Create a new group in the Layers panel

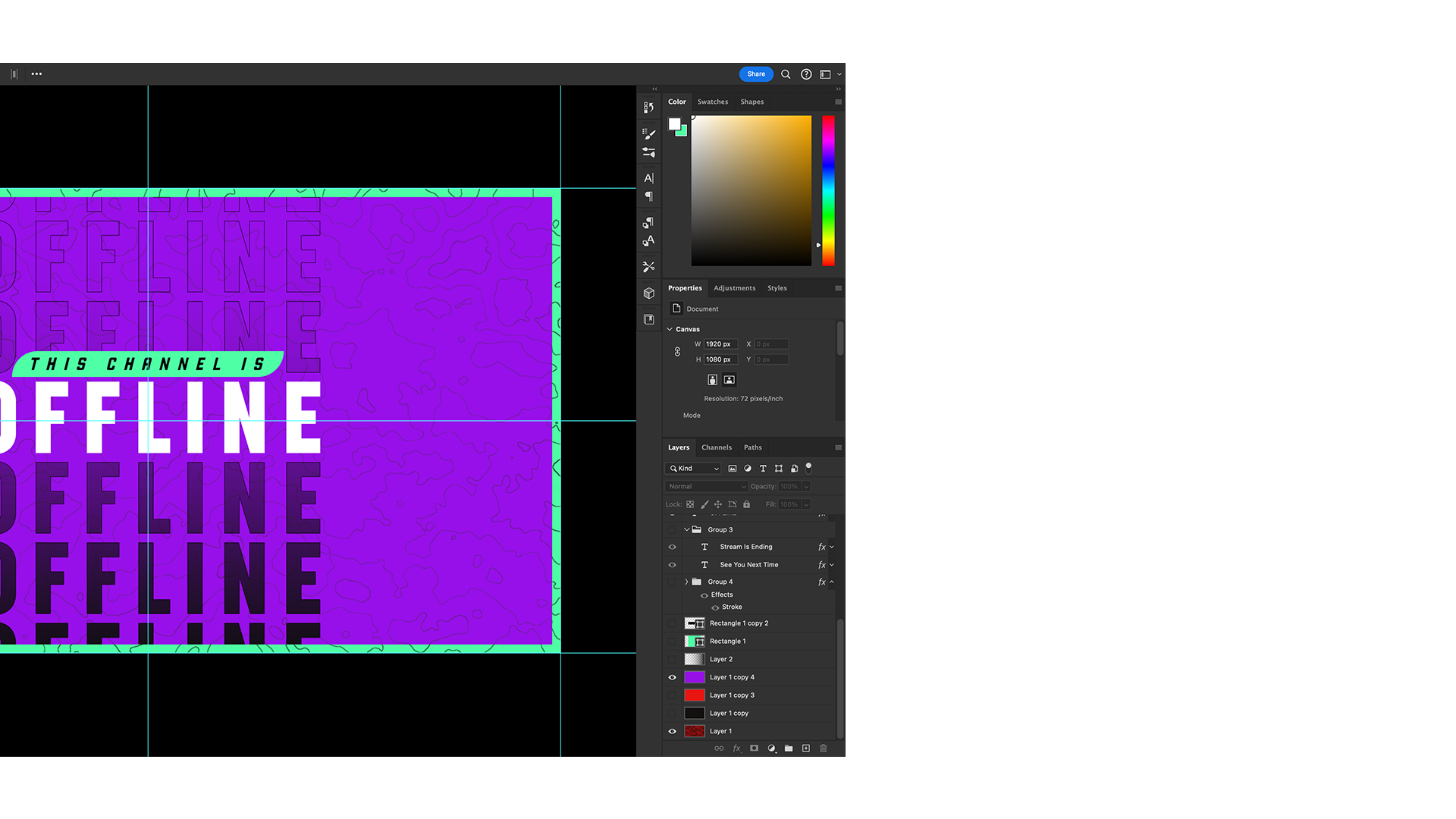pyautogui.click(x=789, y=748)
